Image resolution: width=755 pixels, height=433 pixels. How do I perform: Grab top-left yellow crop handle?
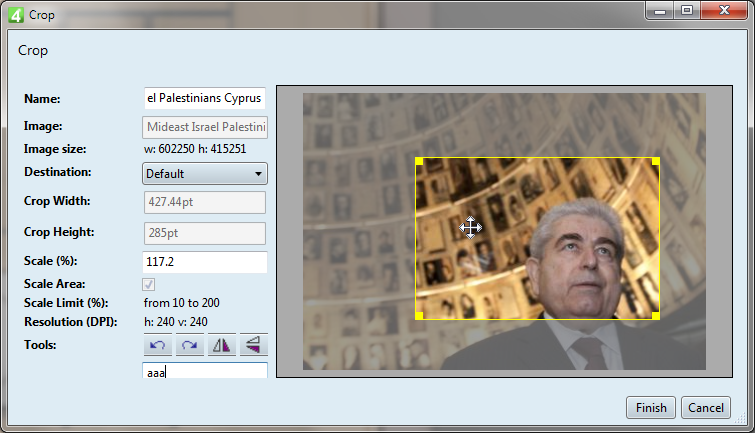[x=419, y=161]
